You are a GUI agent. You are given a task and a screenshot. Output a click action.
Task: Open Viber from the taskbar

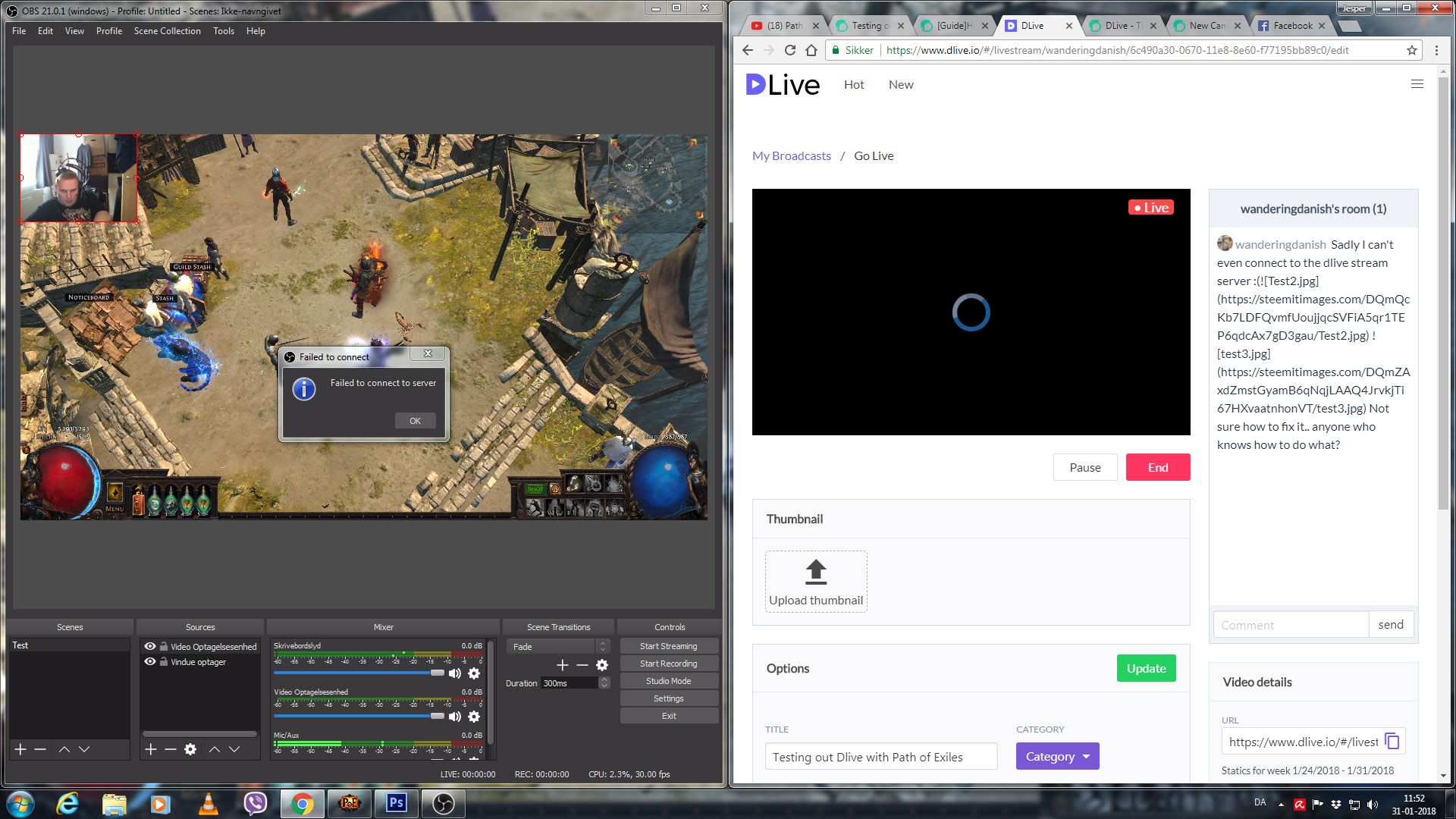click(256, 803)
